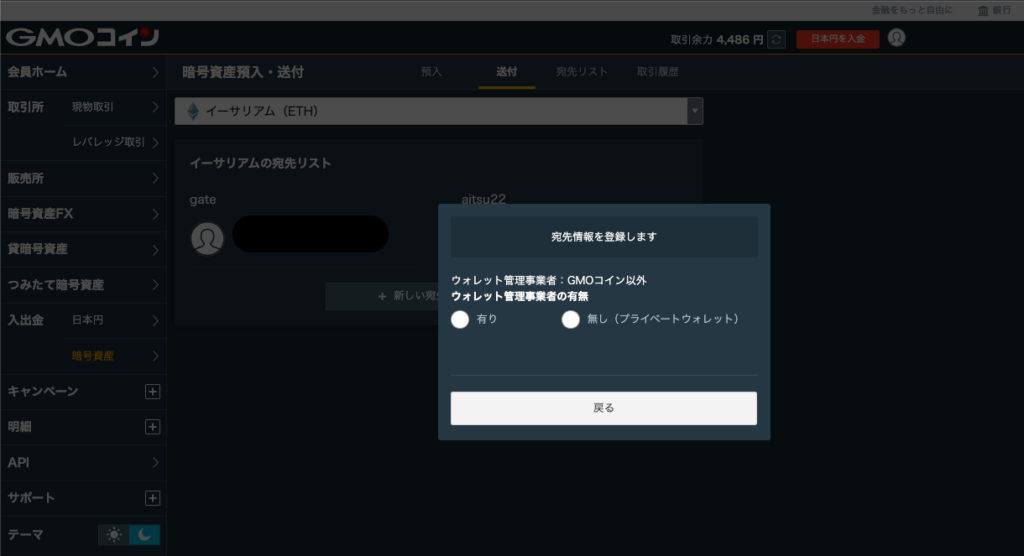Select the 有り radio button
The image size is (1024, 556).
click(x=460, y=319)
